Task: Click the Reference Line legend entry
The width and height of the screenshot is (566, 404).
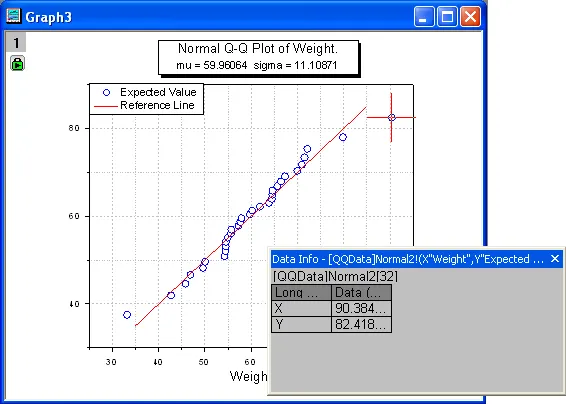Action: pyautogui.click(x=157, y=105)
